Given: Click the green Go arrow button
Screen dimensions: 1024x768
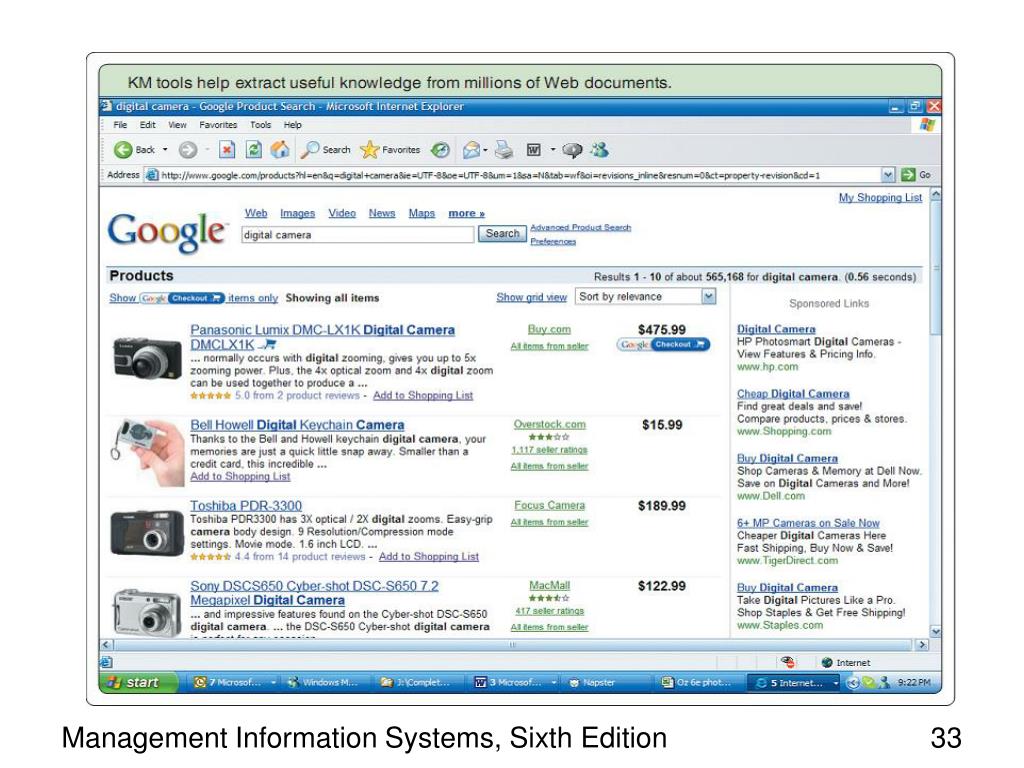Looking at the screenshot, I should [908, 175].
